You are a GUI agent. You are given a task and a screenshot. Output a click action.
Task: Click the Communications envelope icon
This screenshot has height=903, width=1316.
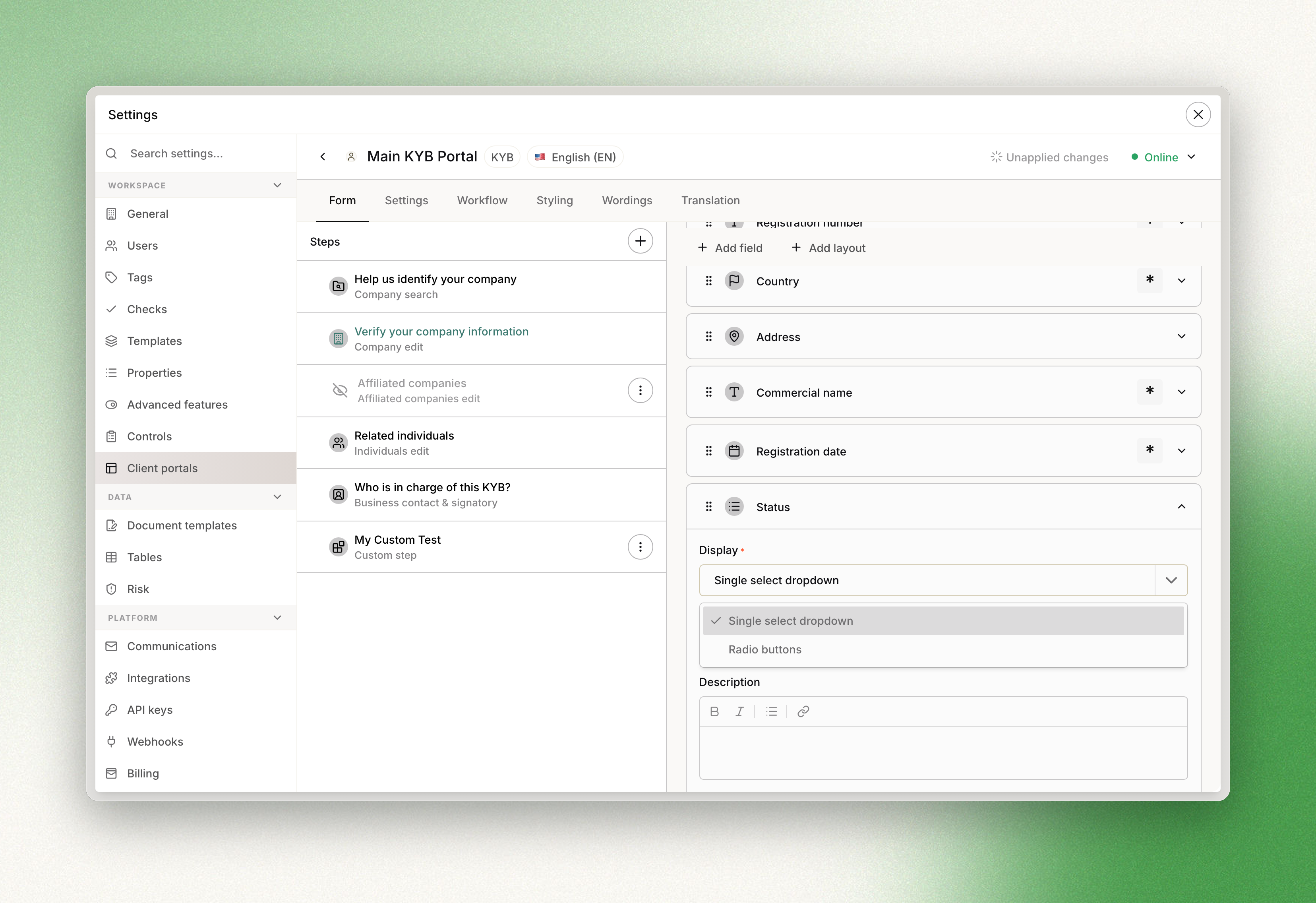pyautogui.click(x=112, y=646)
